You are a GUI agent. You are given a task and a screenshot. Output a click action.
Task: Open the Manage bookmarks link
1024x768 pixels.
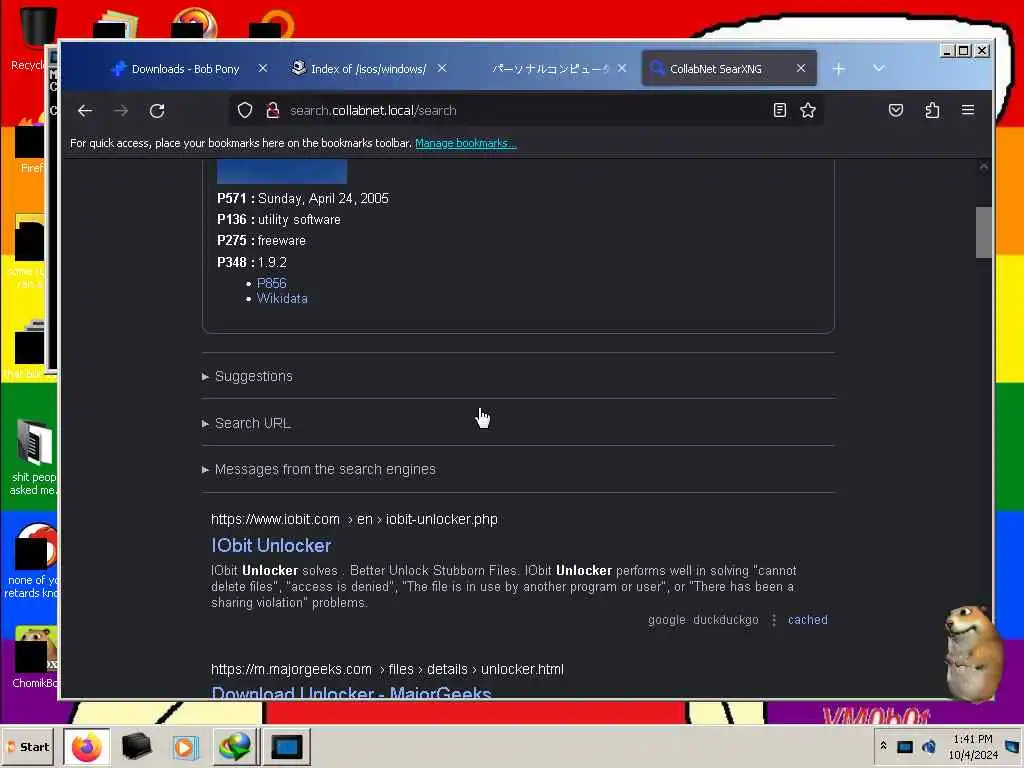(x=466, y=143)
